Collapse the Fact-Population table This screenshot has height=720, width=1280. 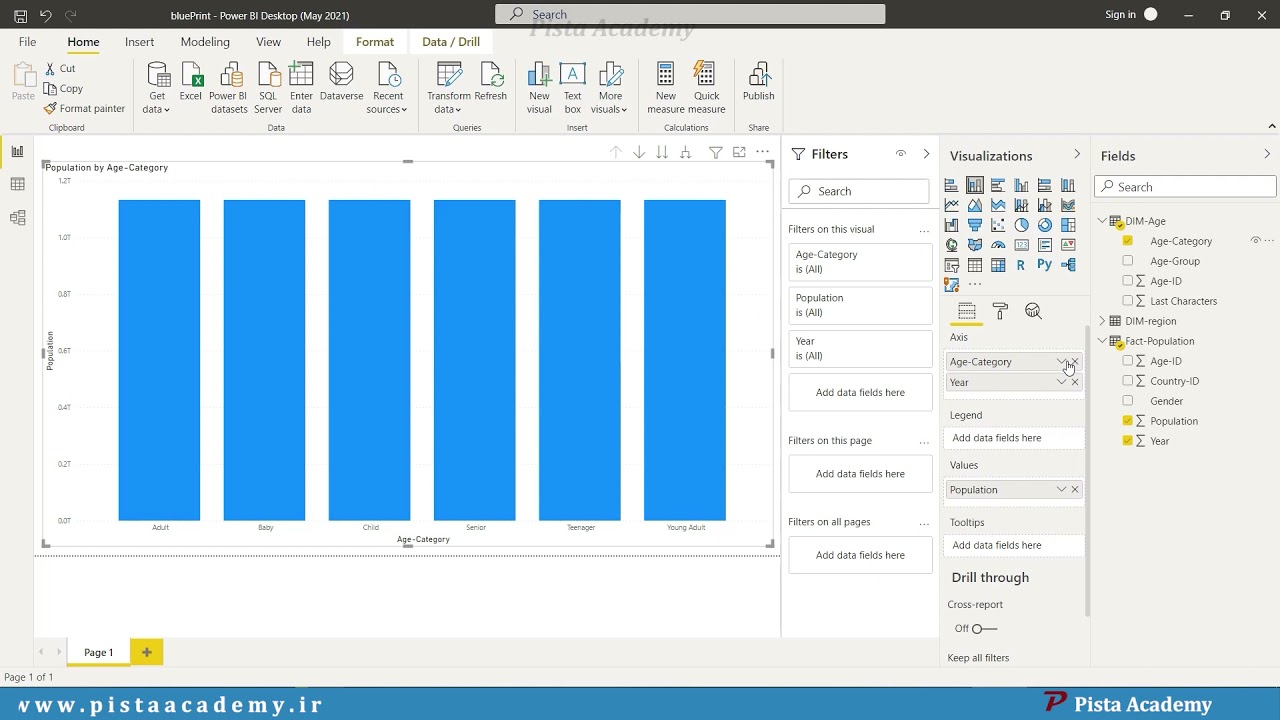pos(1102,341)
